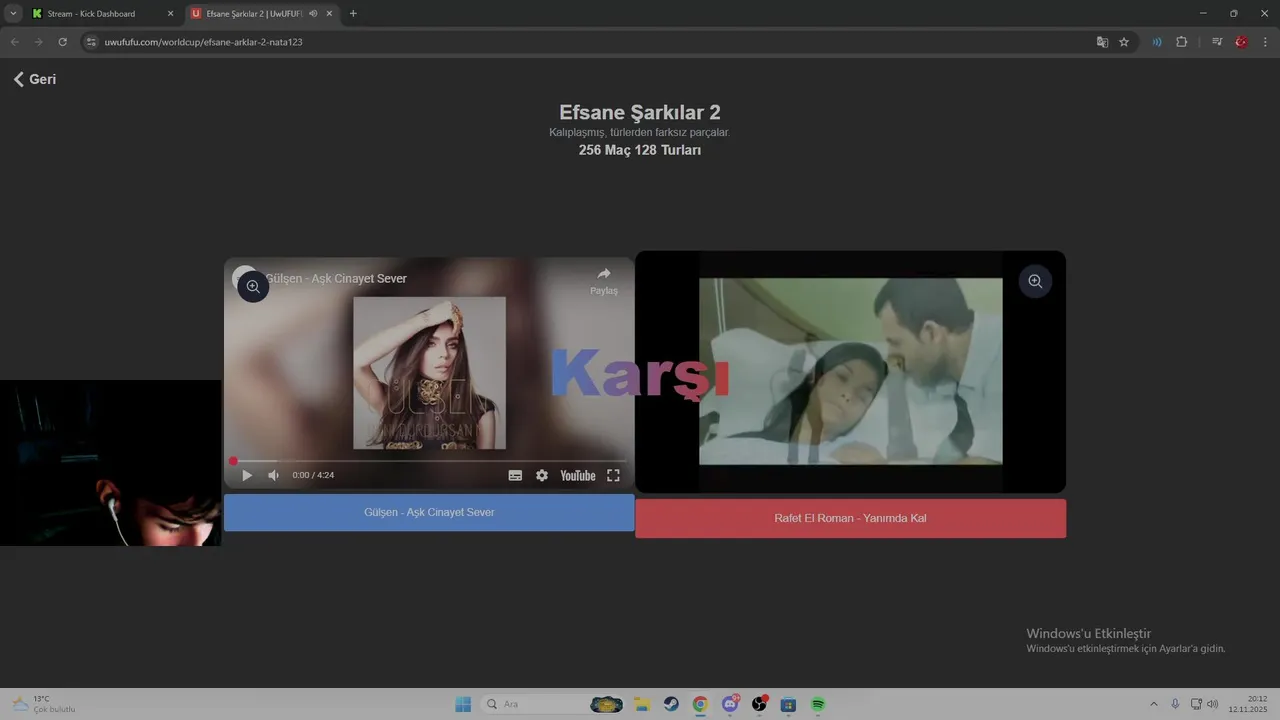The image size is (1280, 720).
Task: Open Discord from the taskbar
Action: [x=730, y=704]
